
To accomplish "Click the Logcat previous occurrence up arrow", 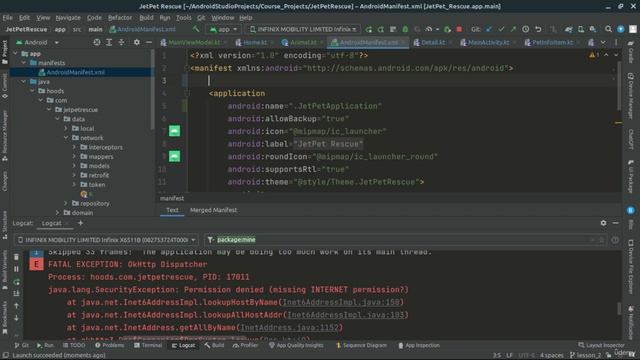I will [16, 305].
